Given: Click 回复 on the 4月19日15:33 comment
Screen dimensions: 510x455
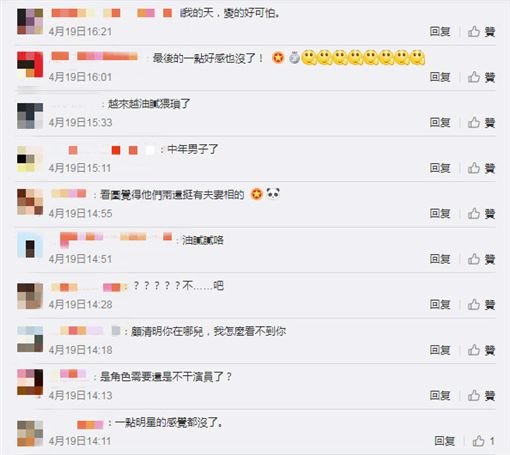Looking at the screenshot, I should pyautogui.click(x=440, y=122).
